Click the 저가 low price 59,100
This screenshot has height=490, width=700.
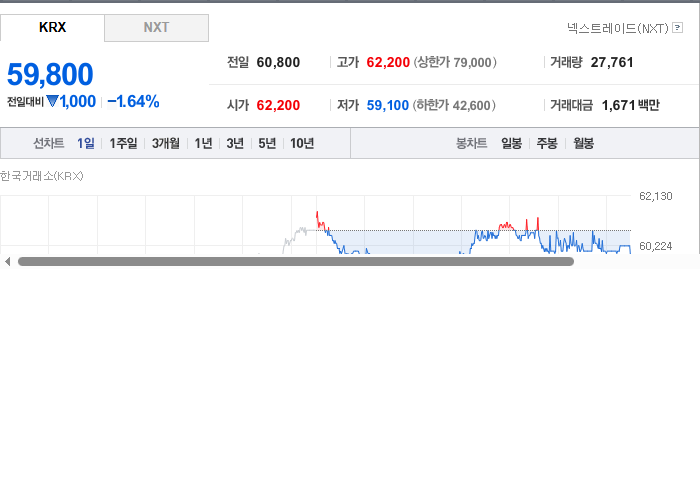[x=388, y=105]
